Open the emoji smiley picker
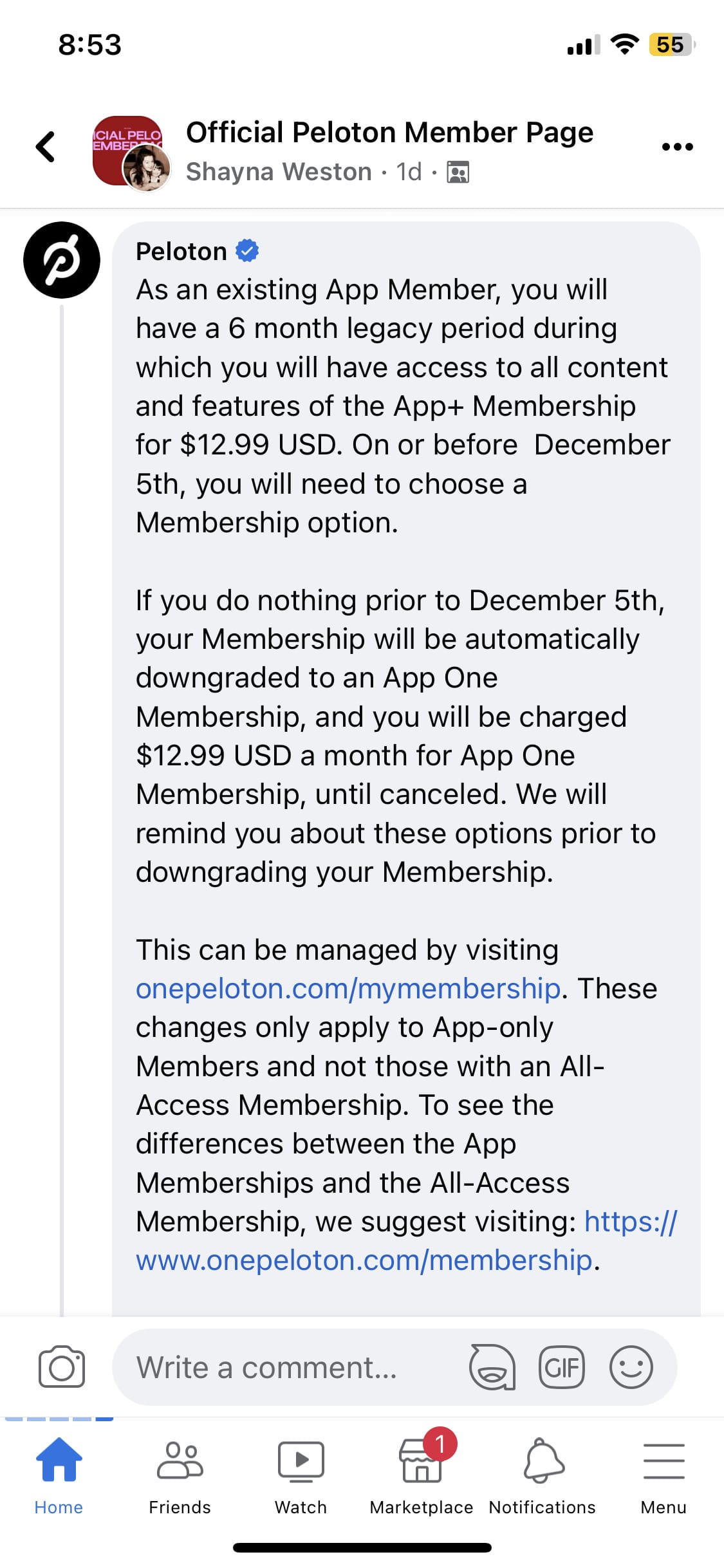This screenshot has height=1568, width=724. click(x=631, y=1367)
